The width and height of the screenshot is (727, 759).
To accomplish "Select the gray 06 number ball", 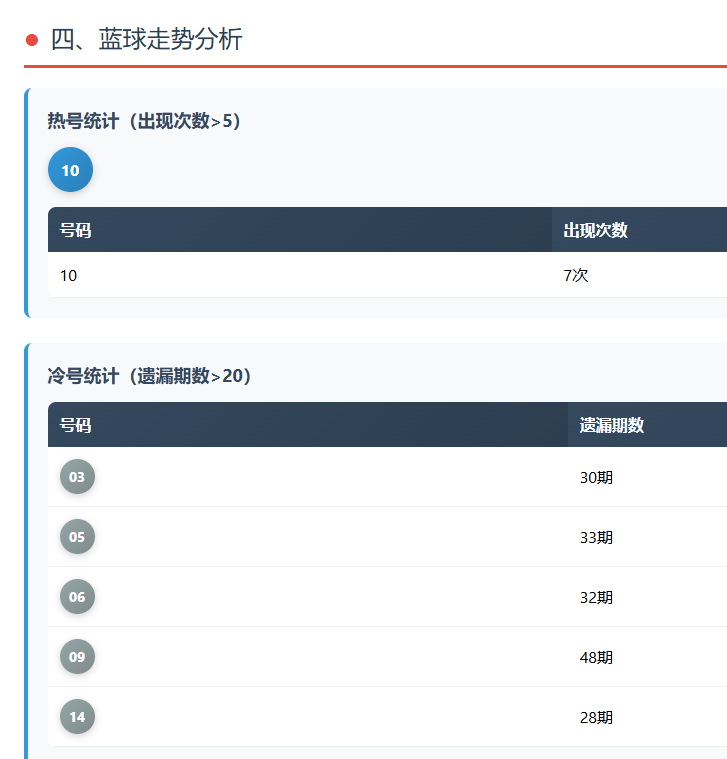I will coord(77,597).
